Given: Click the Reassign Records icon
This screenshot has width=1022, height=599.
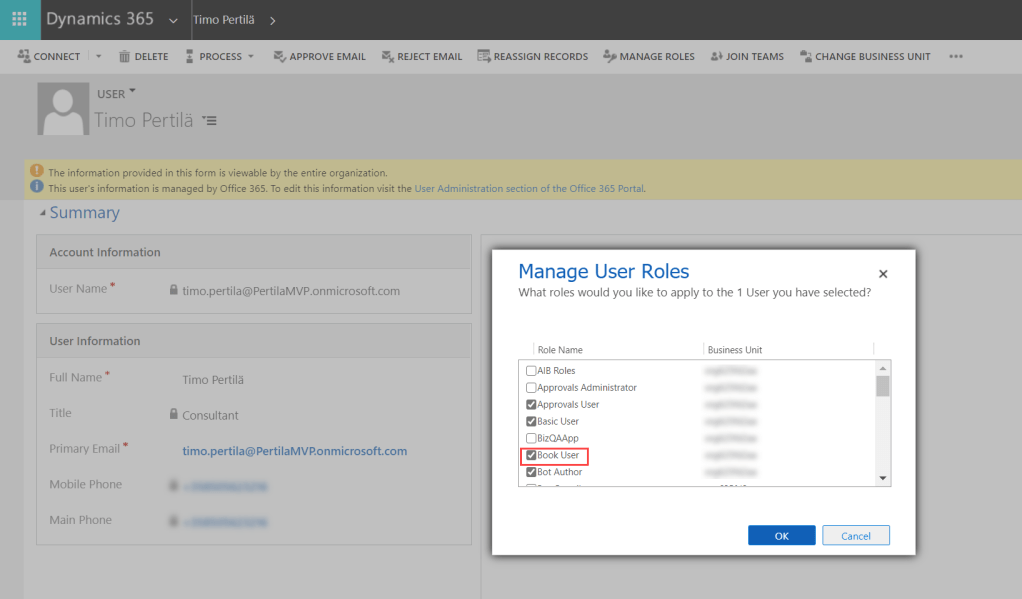Looking at the screenshot, I should 484,57.
